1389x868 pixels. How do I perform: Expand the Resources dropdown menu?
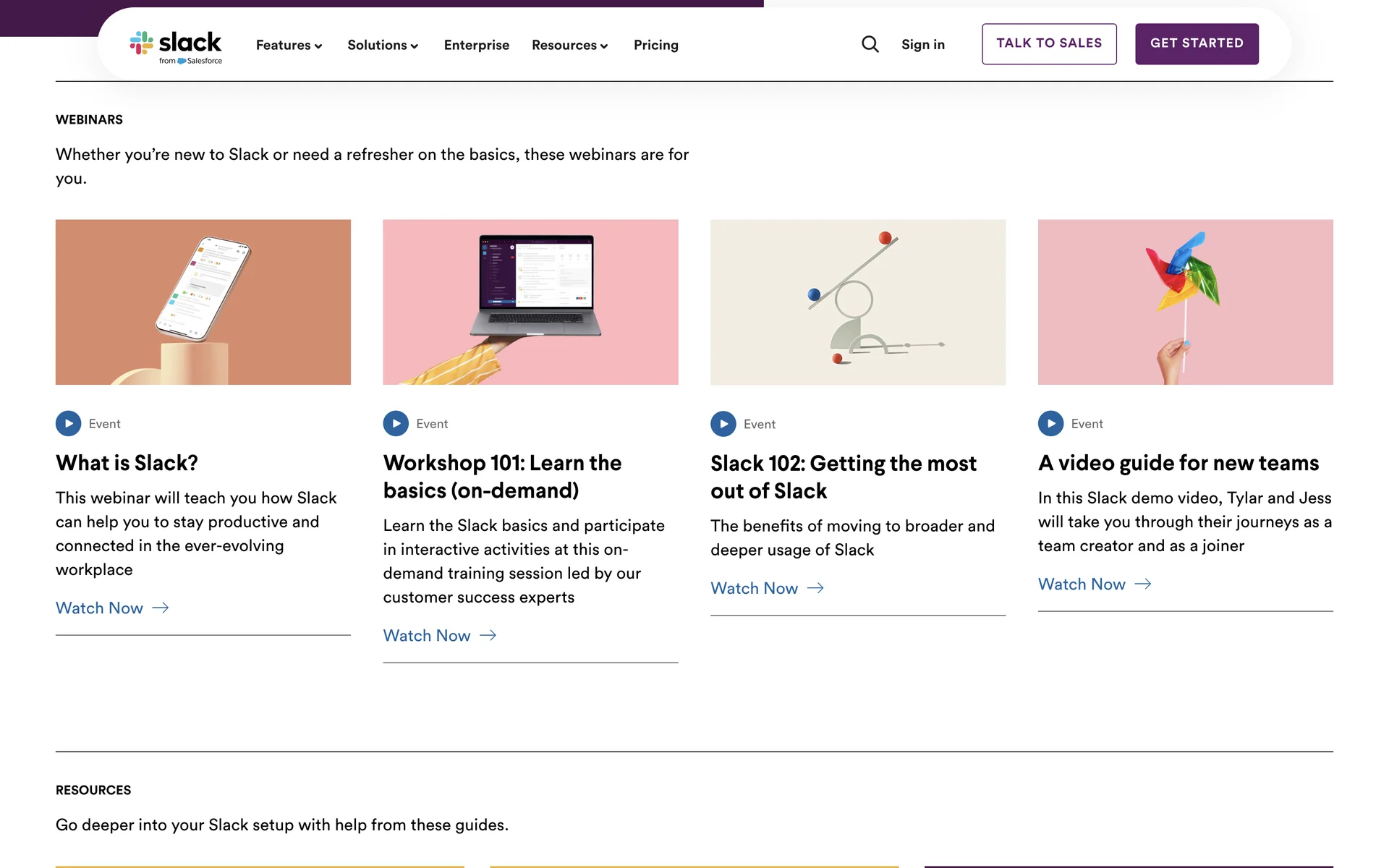569,45
